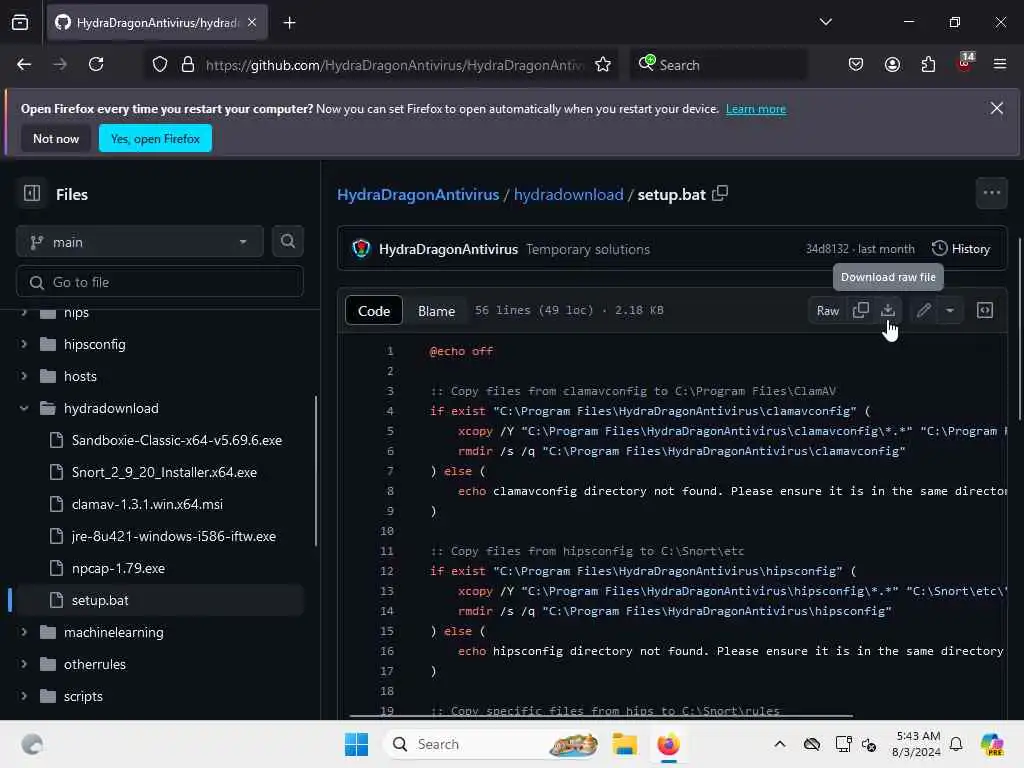Open Windows Start menu
Screen dimensions: 1024x768
pyautogui.click(x=357, y=744)
